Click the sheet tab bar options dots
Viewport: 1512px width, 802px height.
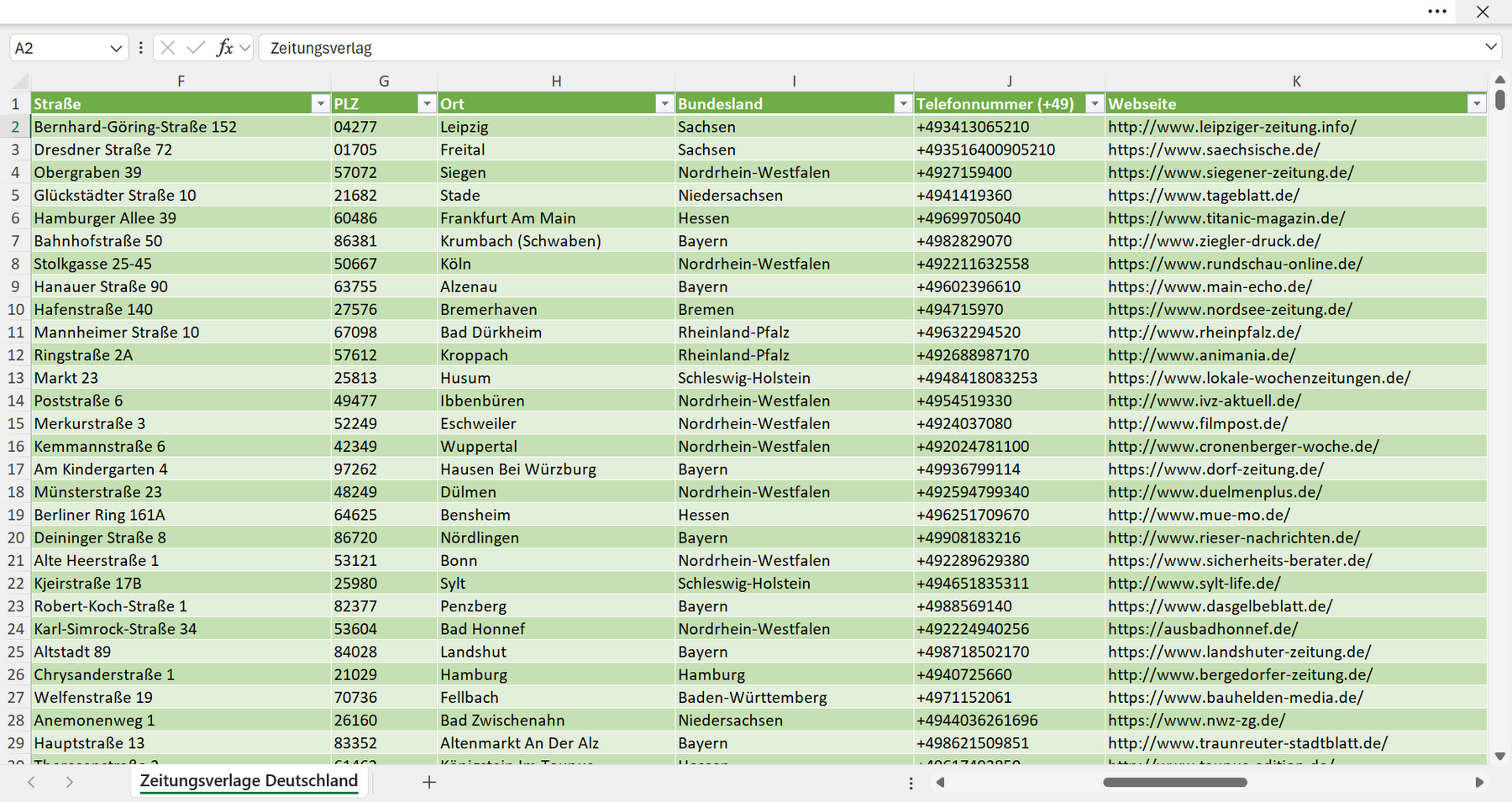(x=911, y=783)
